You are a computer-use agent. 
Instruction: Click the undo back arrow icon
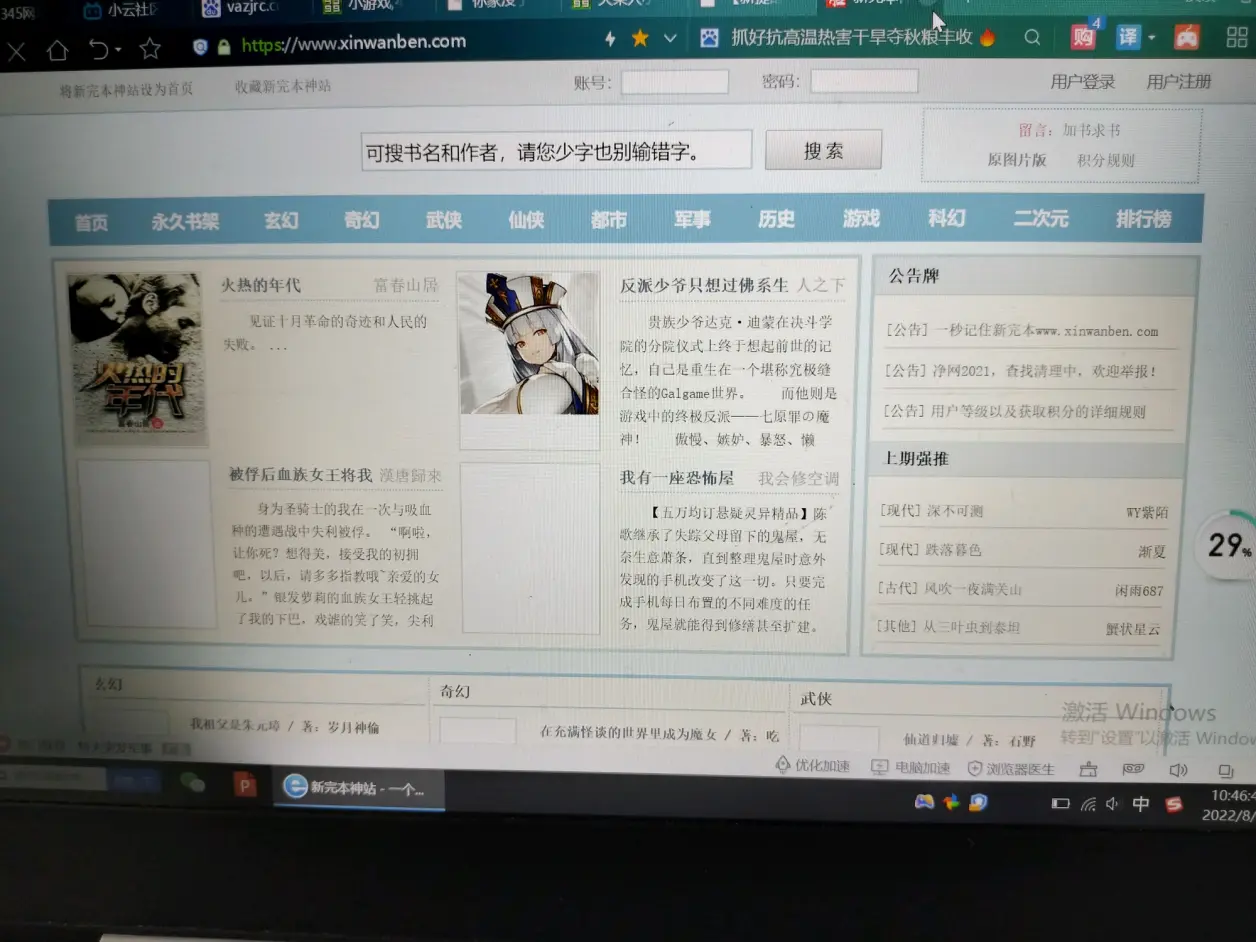(x=99, y=48)
